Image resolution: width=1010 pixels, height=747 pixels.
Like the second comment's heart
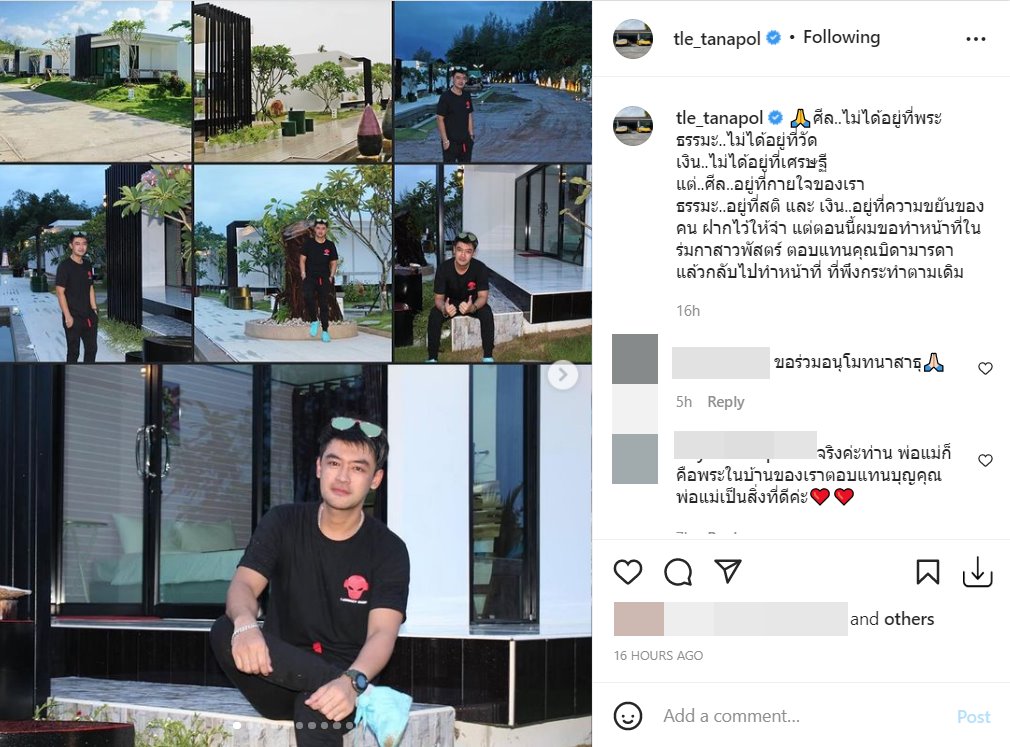(x=985, y=460)
